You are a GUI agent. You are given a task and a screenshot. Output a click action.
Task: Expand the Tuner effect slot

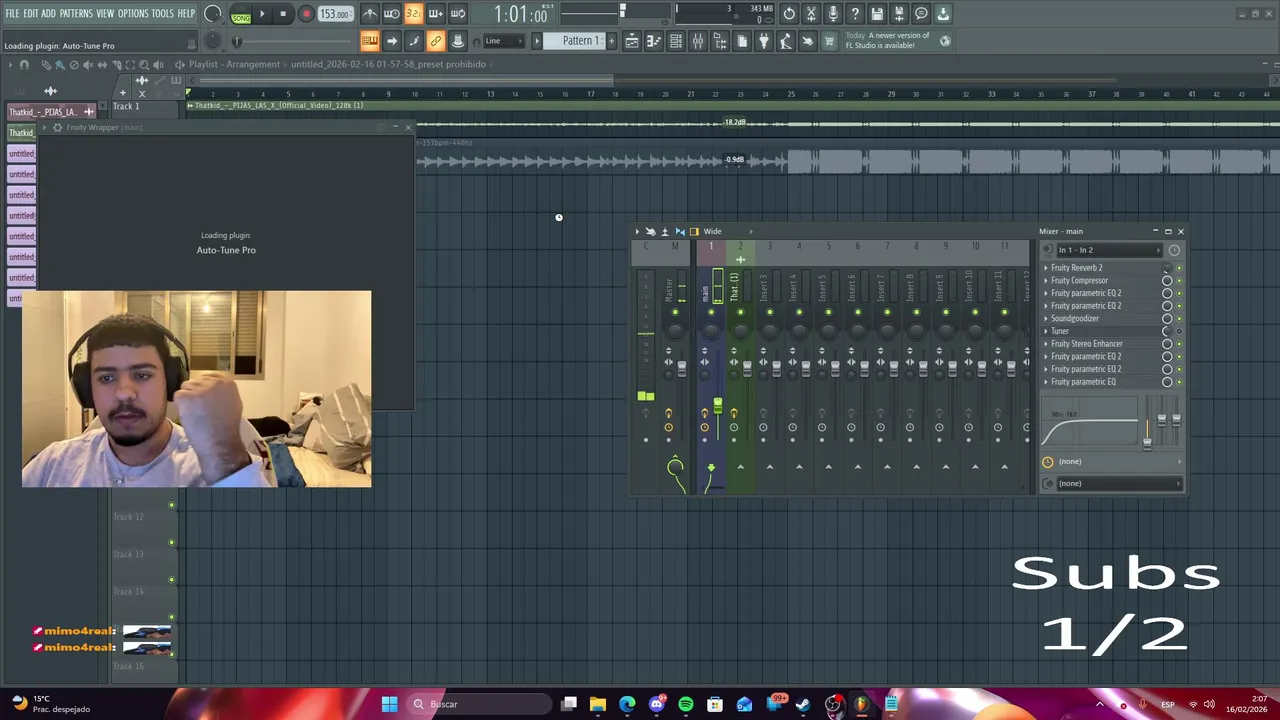tap(1046, 331)
